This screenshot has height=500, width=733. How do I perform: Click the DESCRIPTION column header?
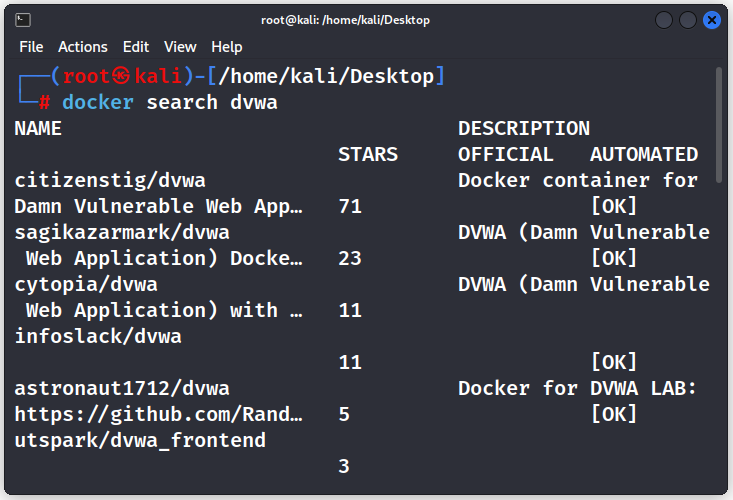524,129
